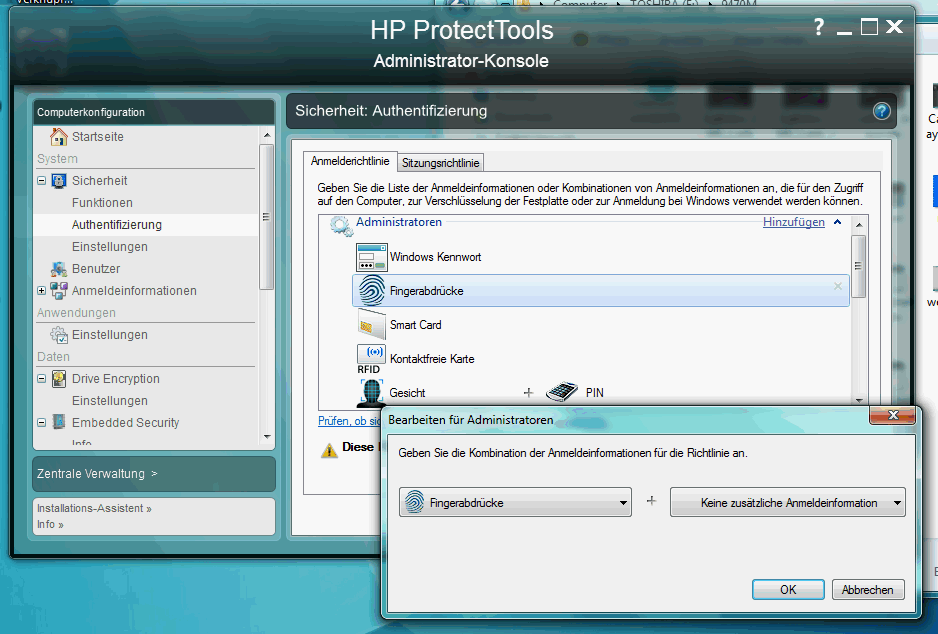Image resolution: width=938 pixels, height=634 pixels.
Task: Switch to the Anmelderichtlinie tab
Action: (350, 161)
